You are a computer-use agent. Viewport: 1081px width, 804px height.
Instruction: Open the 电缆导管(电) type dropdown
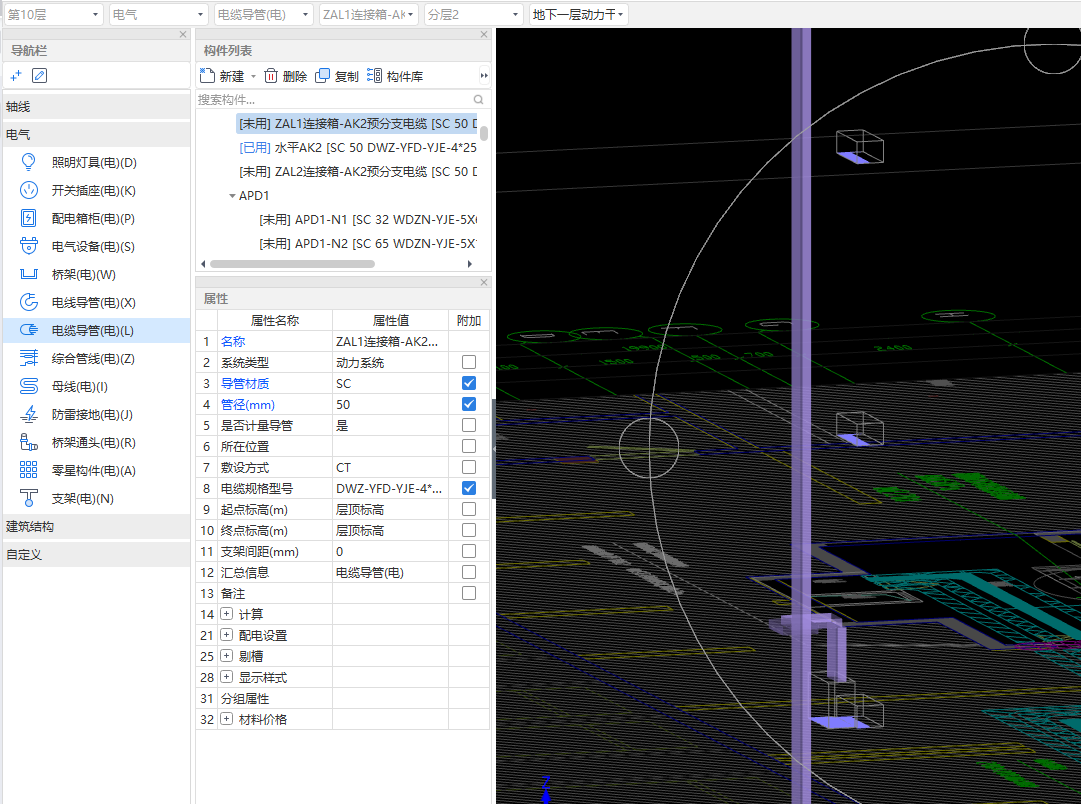(263, 14)
